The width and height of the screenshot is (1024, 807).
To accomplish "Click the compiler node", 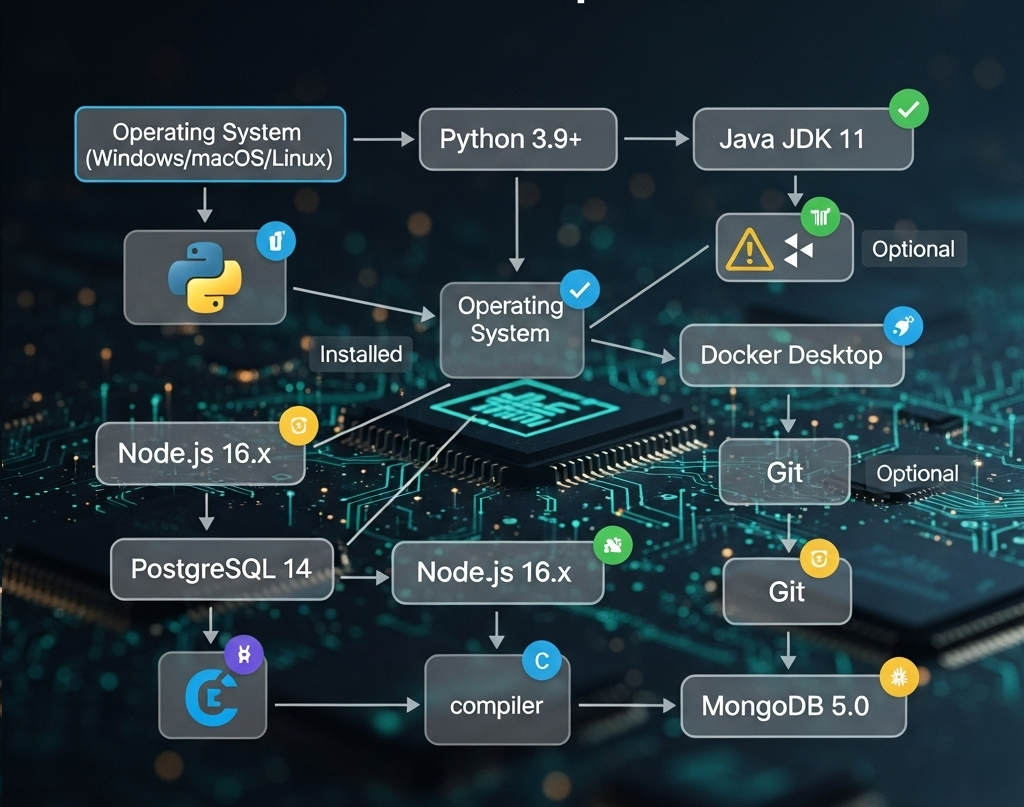I will pos(497,705).
